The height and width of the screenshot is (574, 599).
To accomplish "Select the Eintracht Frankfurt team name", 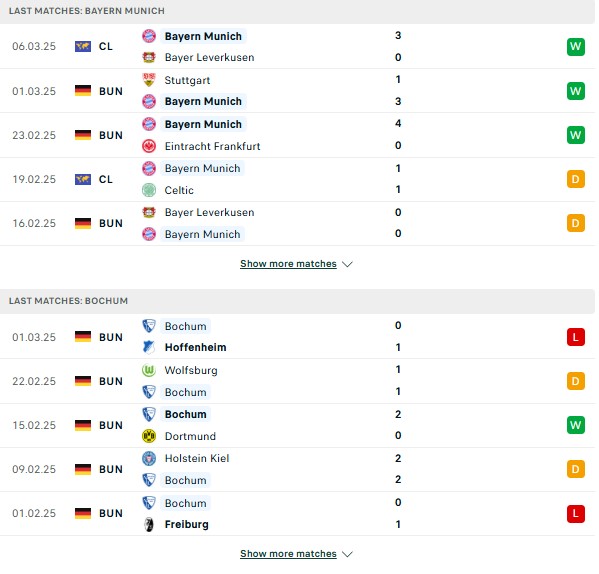I will click(x=212, y=146).
